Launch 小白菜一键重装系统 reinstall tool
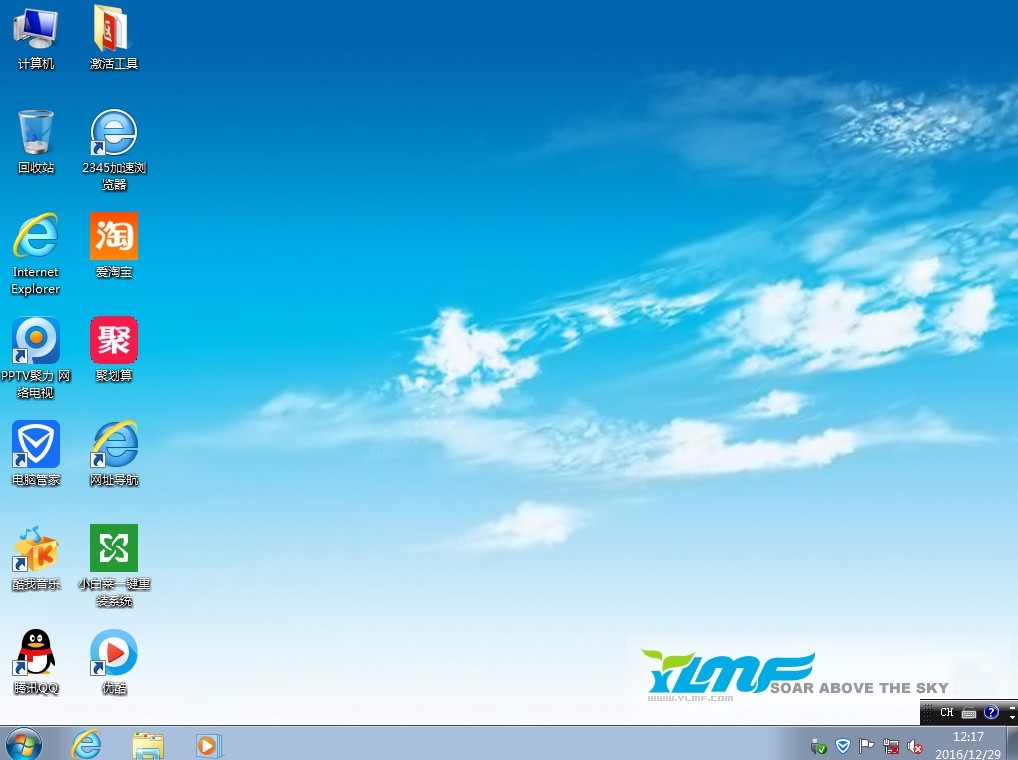Image resolution: width=1018 pixels, height=760 pixels. point(113,548)
